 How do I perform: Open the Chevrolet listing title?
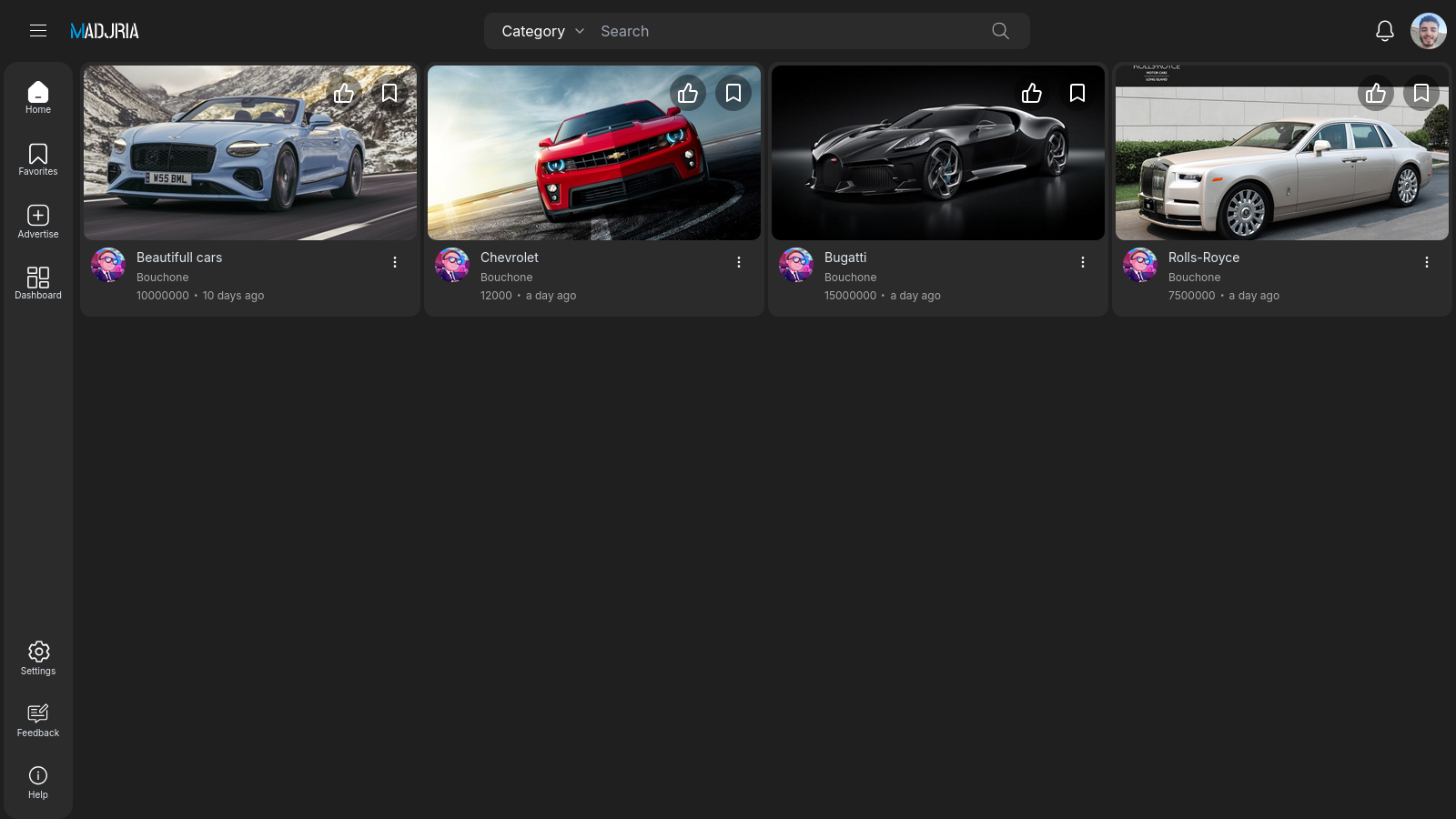click(510, 258)
